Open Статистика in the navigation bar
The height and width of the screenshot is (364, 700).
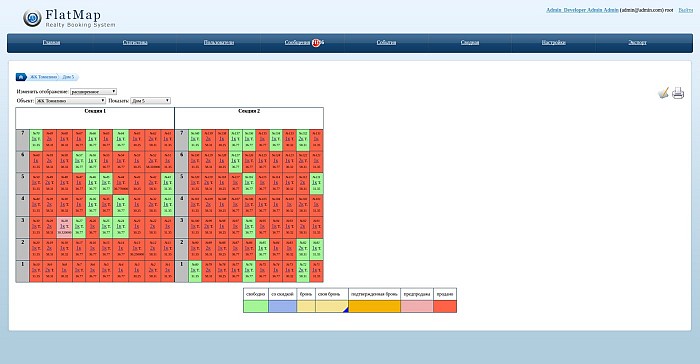click(x=135, y=42)
